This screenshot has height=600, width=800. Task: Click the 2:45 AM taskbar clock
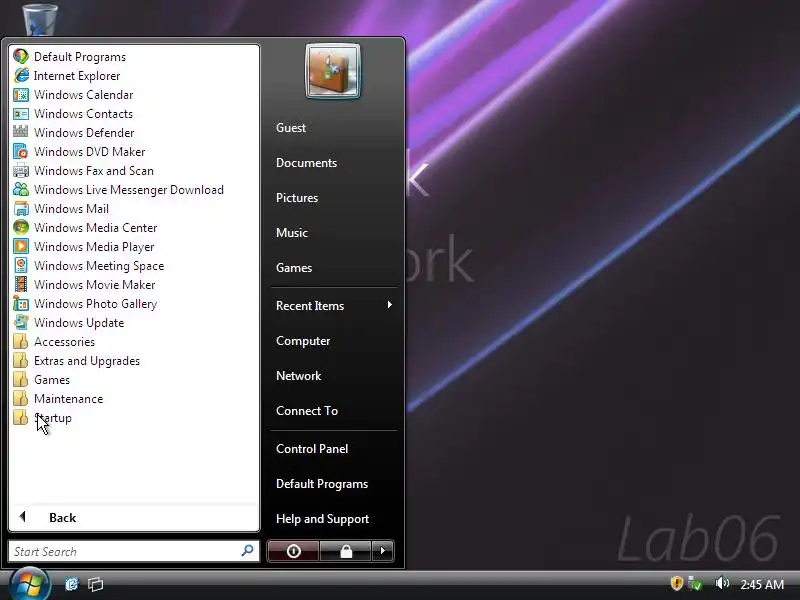[x=762, y=584]
